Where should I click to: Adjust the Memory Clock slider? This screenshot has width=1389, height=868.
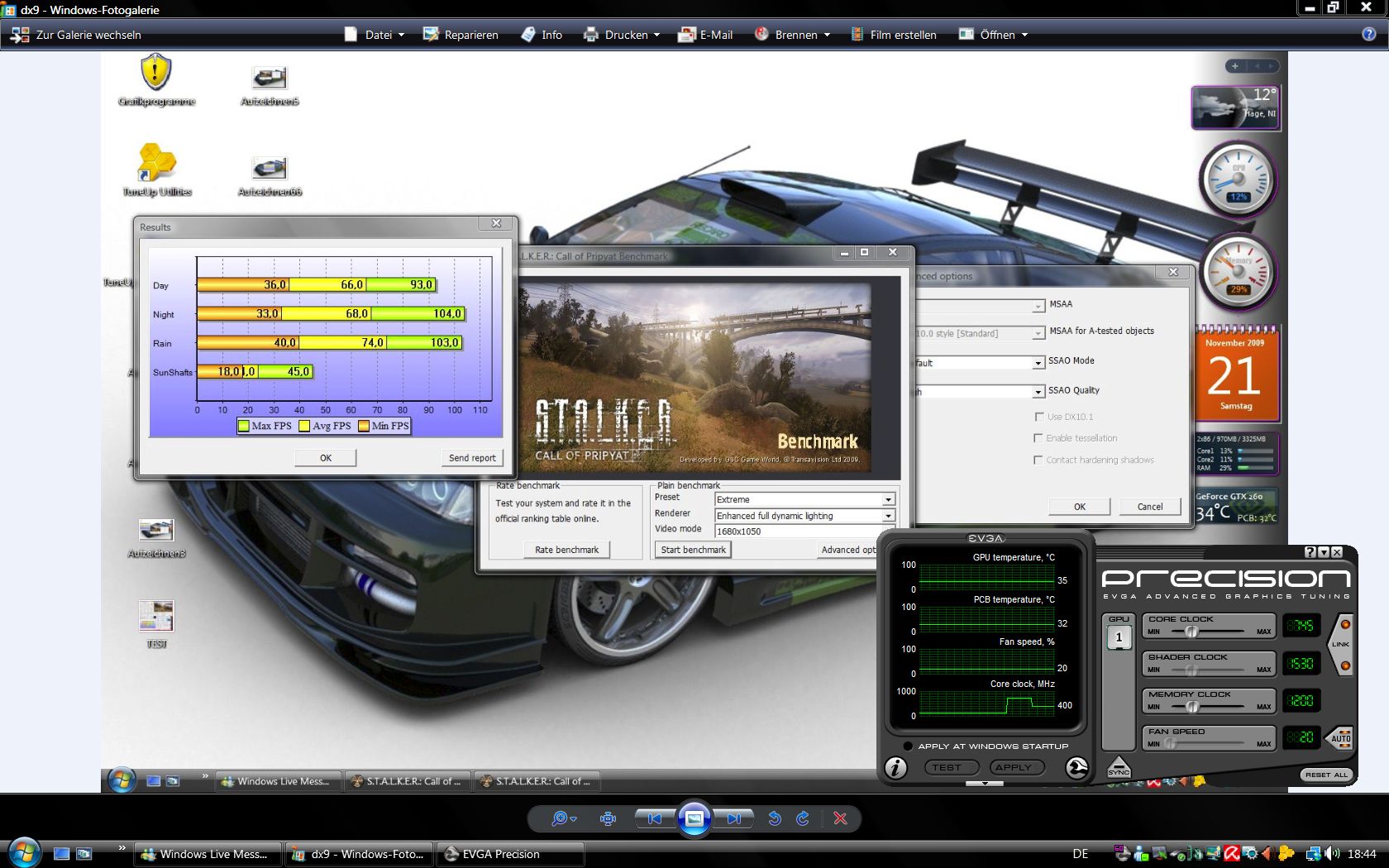click(1191, 707)
